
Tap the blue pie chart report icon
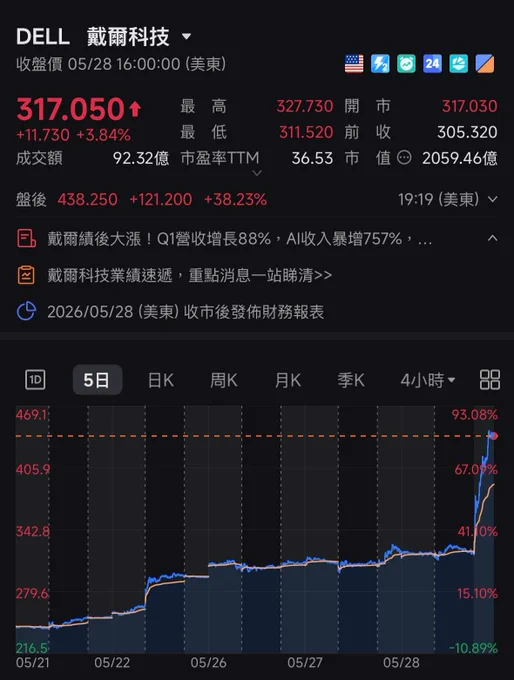26,311
